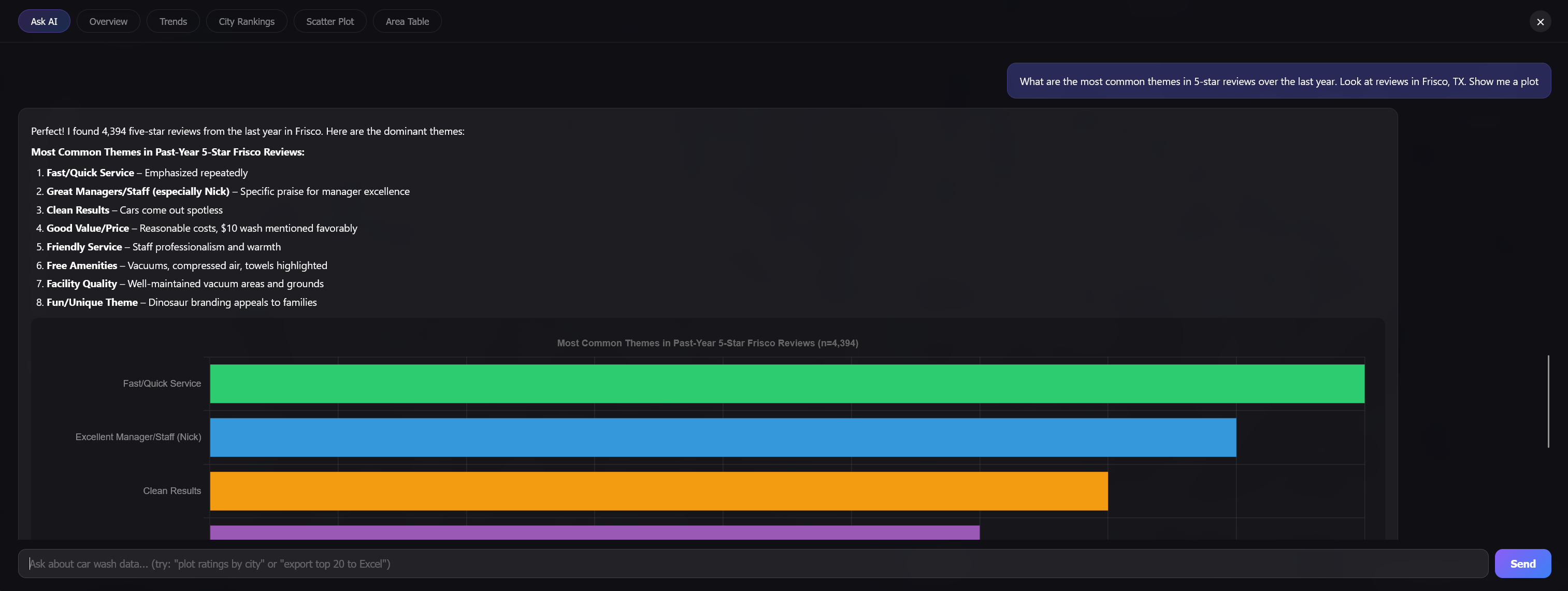Viewport: 1568px width, 591px height.
Task: Open the Trends tab
Action: [x=173, y=21]
